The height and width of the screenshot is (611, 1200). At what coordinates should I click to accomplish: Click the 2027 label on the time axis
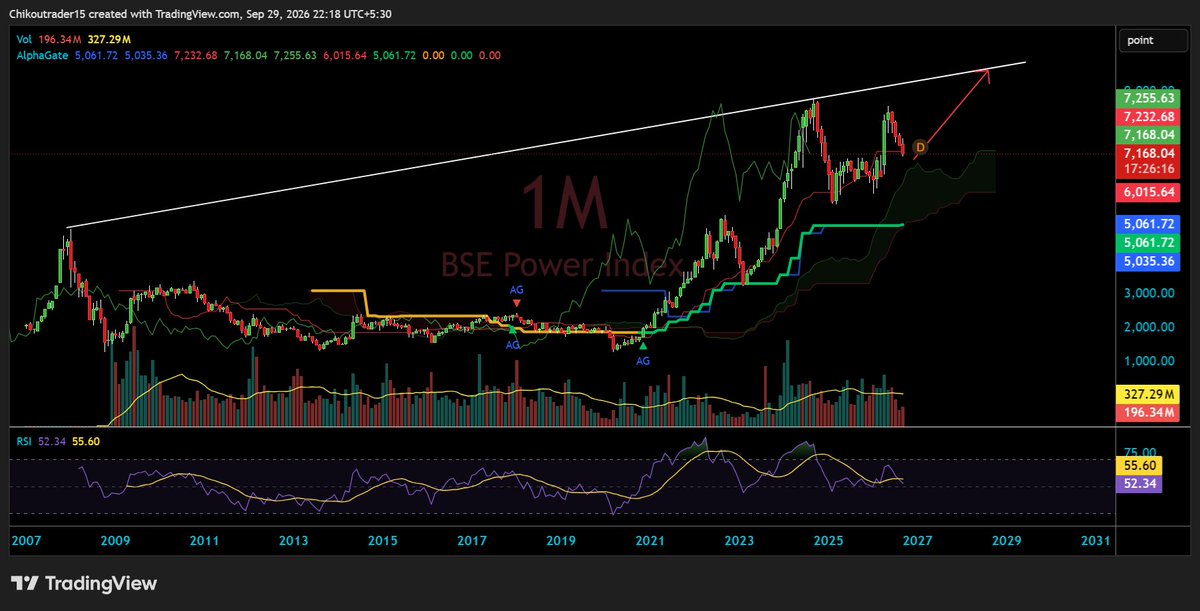coord(917,540)
